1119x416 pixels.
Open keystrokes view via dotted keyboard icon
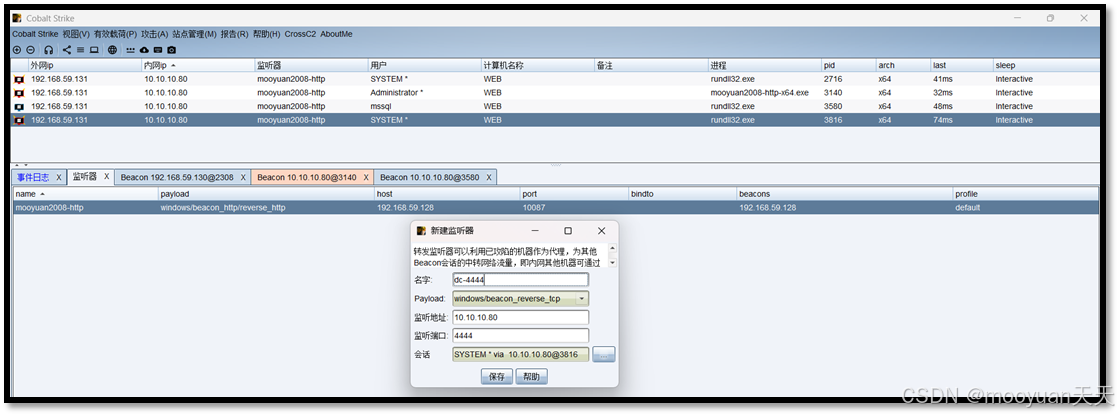coord(131,50)
